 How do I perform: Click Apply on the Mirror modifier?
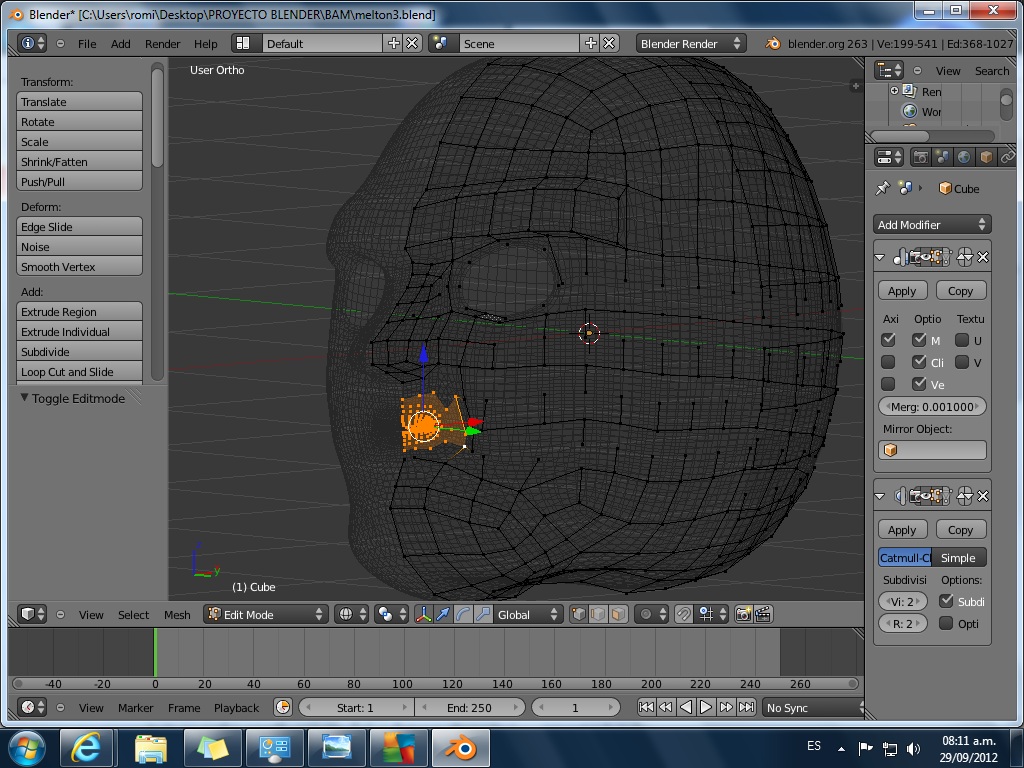coord(902,291)
